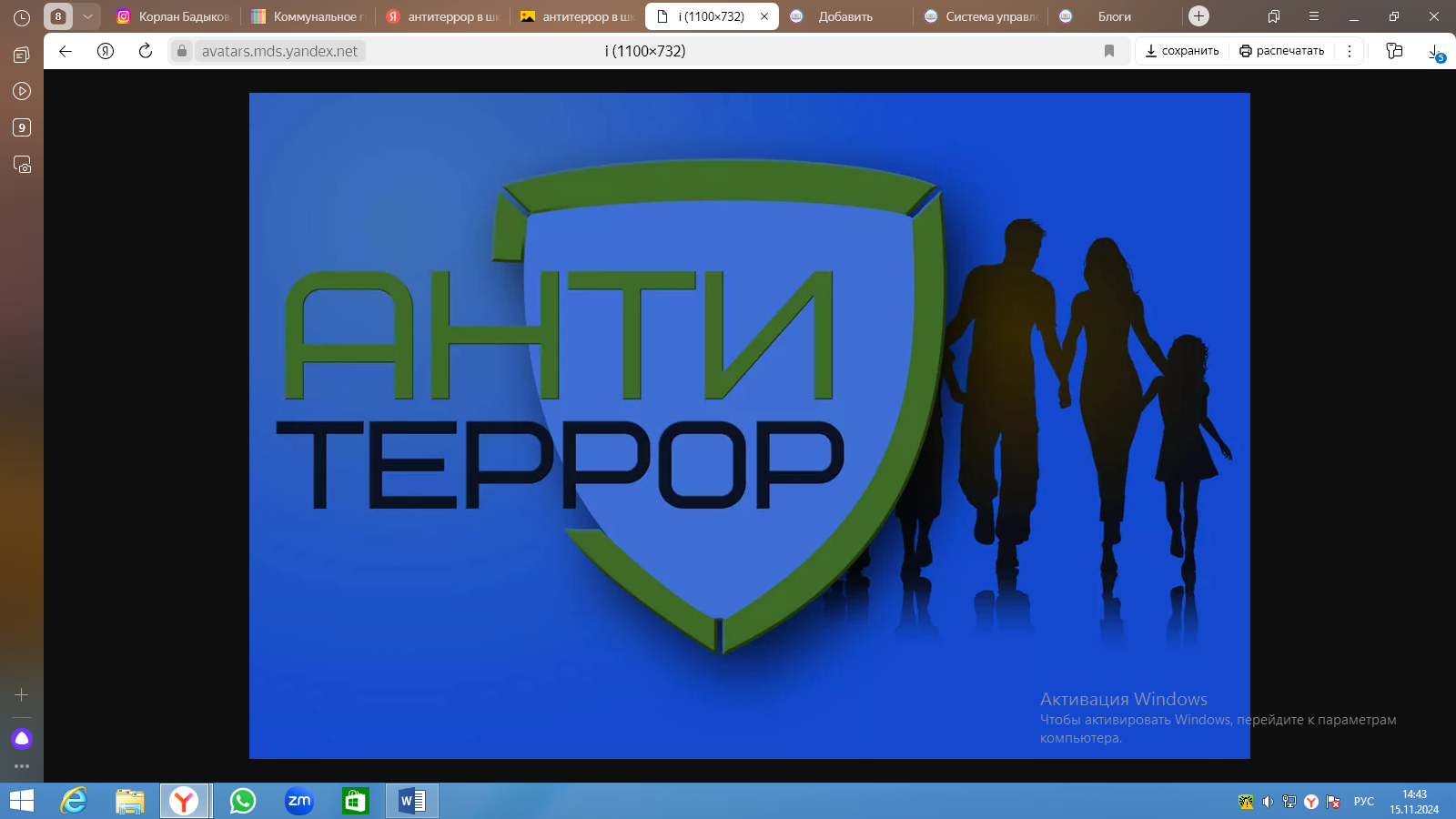1456x819 pixels.
Task: Open the sidebar media player icon
Action: tap(22, 91)
